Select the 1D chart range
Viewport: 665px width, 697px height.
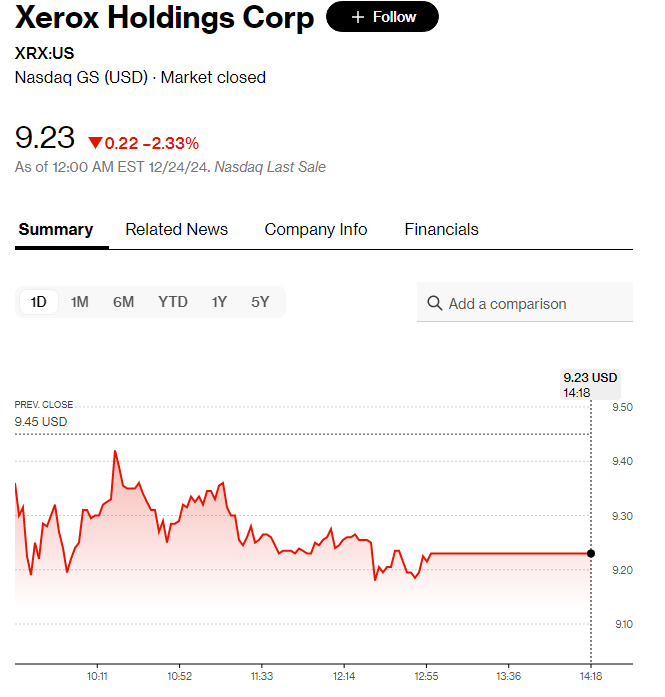(x=39, y=302)
